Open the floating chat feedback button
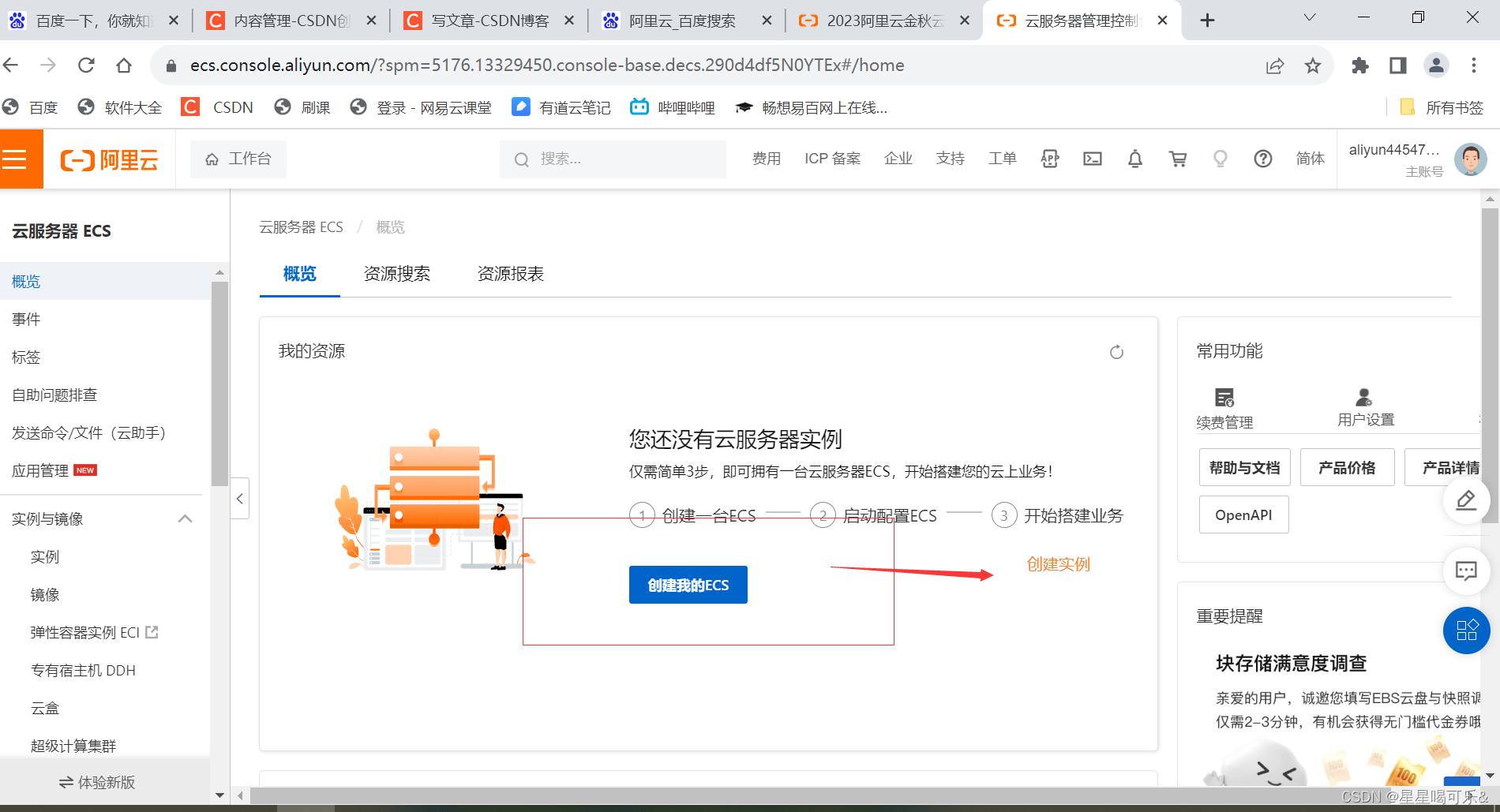 (1466, 571)
